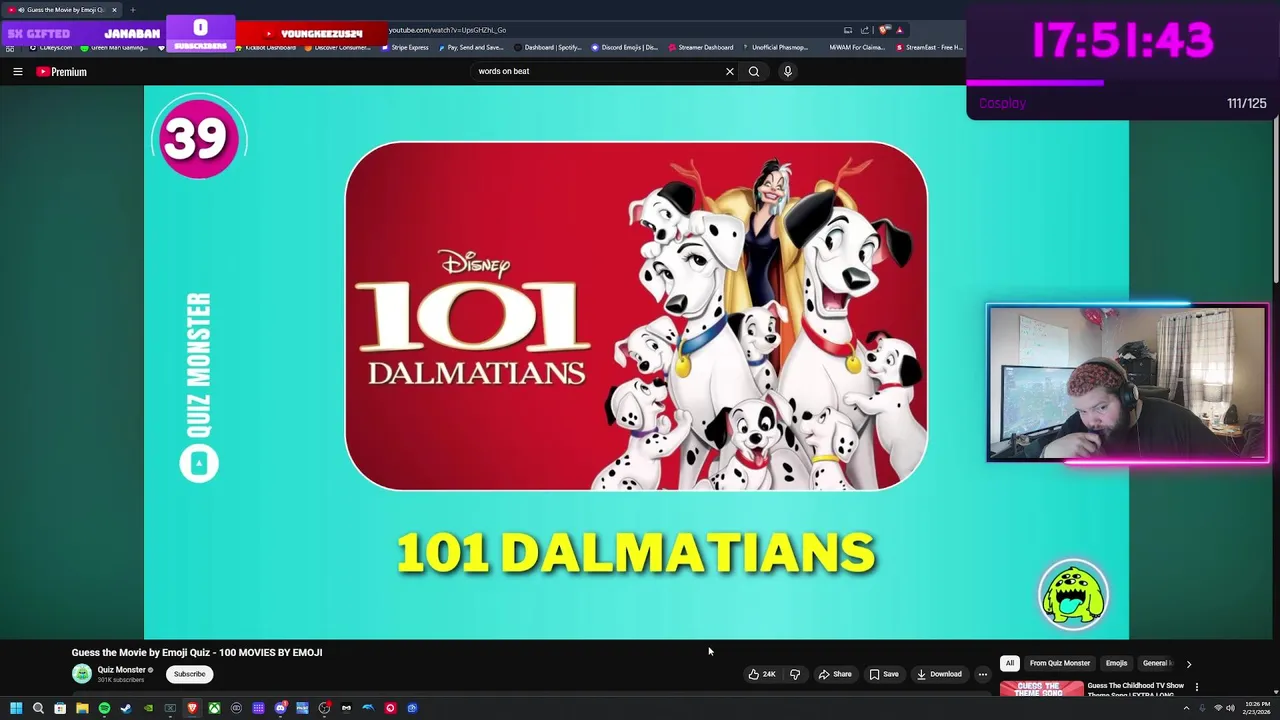Go to the YouTube Premium home logo

click(62, 72)
